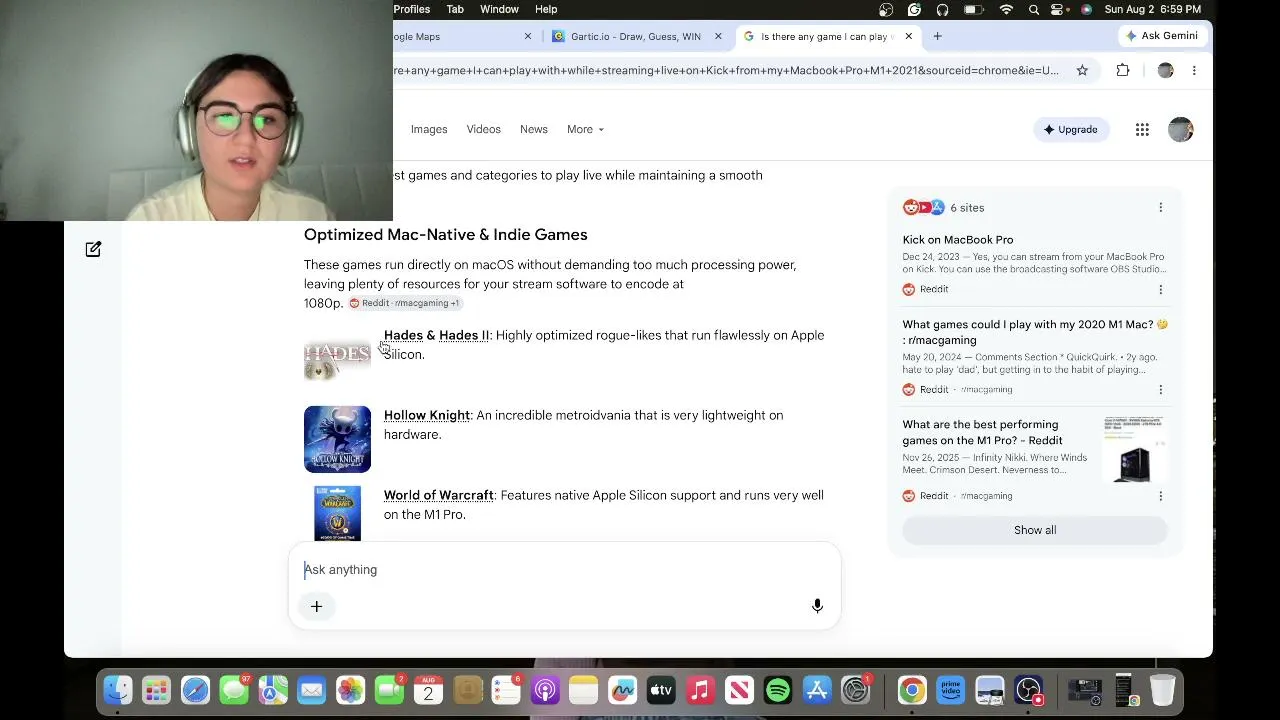Open the Help menu
The width and height of the screenshot is (1280, 720).
coord(546,9)
